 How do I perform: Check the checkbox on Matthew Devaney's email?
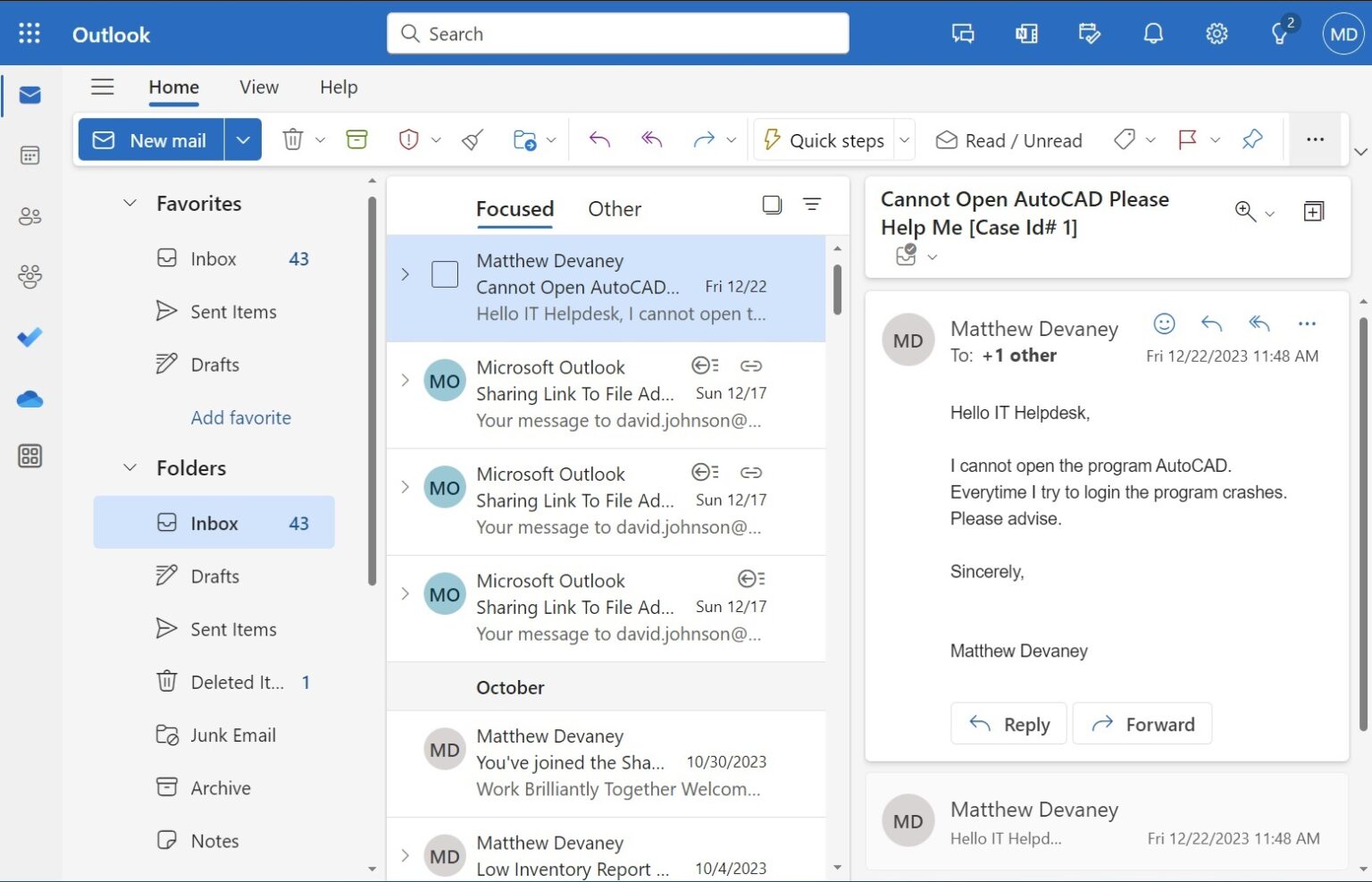(444, 274)
